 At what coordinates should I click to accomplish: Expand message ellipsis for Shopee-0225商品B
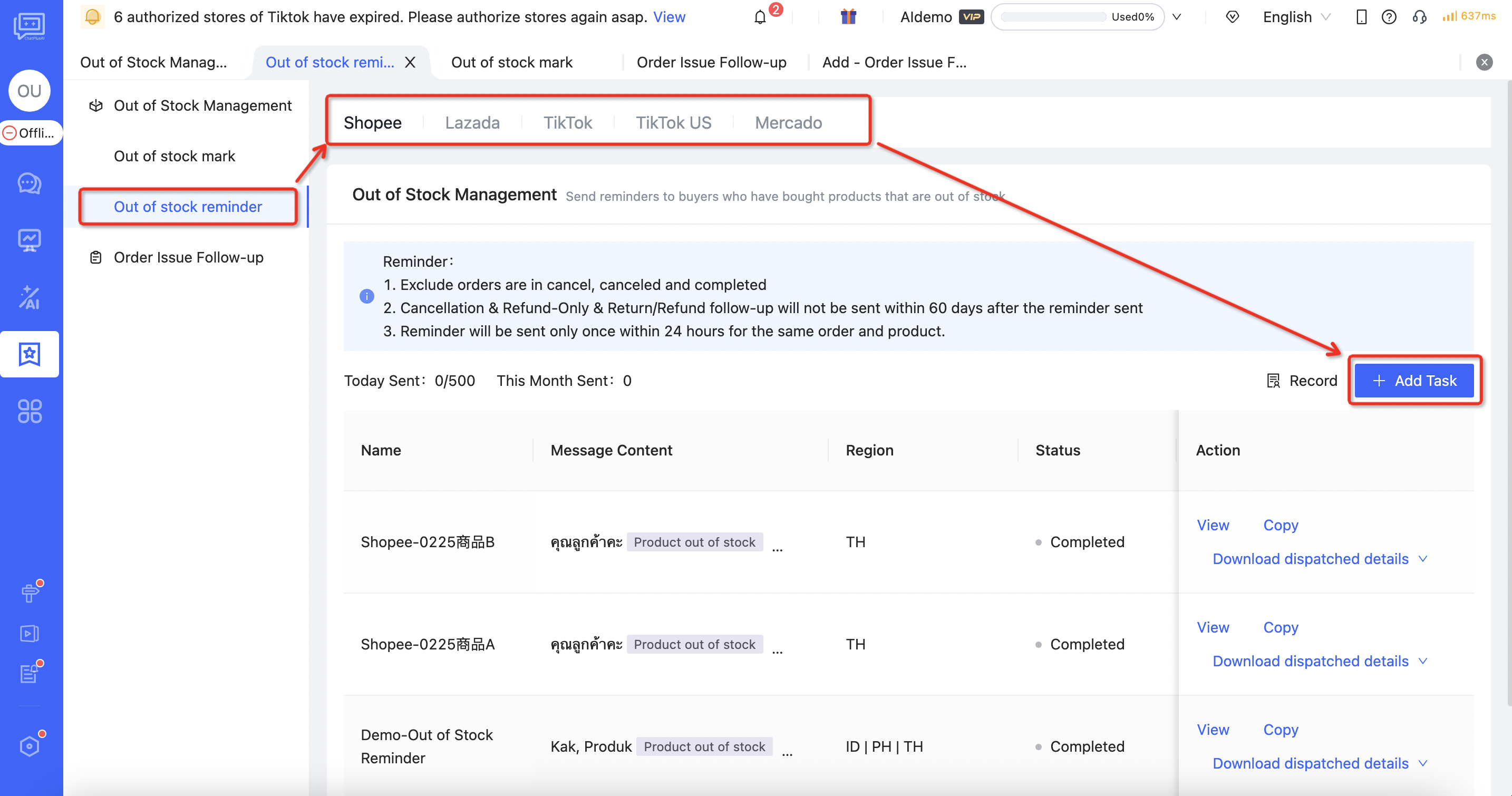[x=777, y=548]
